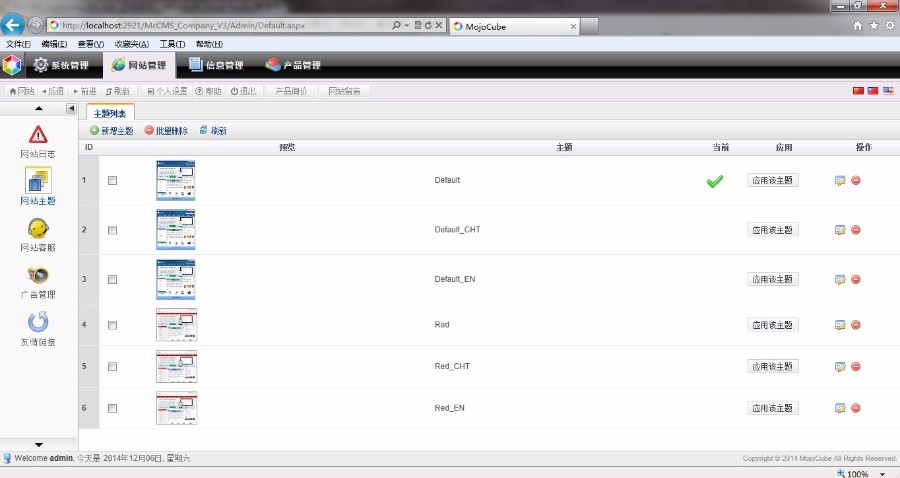Open the 网站留言 toolbar item
The height and width of the screenshot is (478, 900).
[x=344, y=91]
